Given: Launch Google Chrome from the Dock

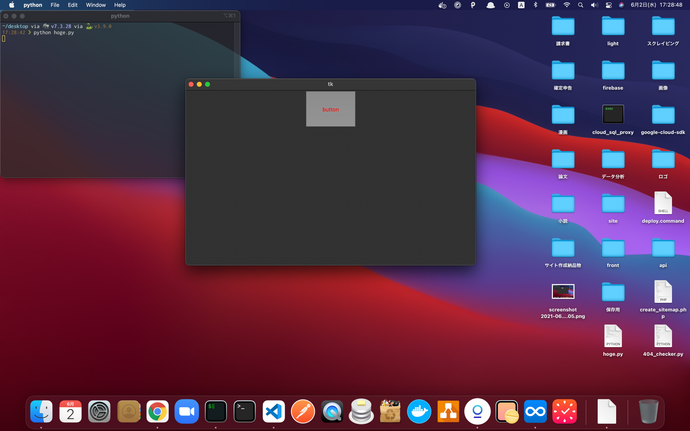Looking at the screenshot, I should click(158, 411).
